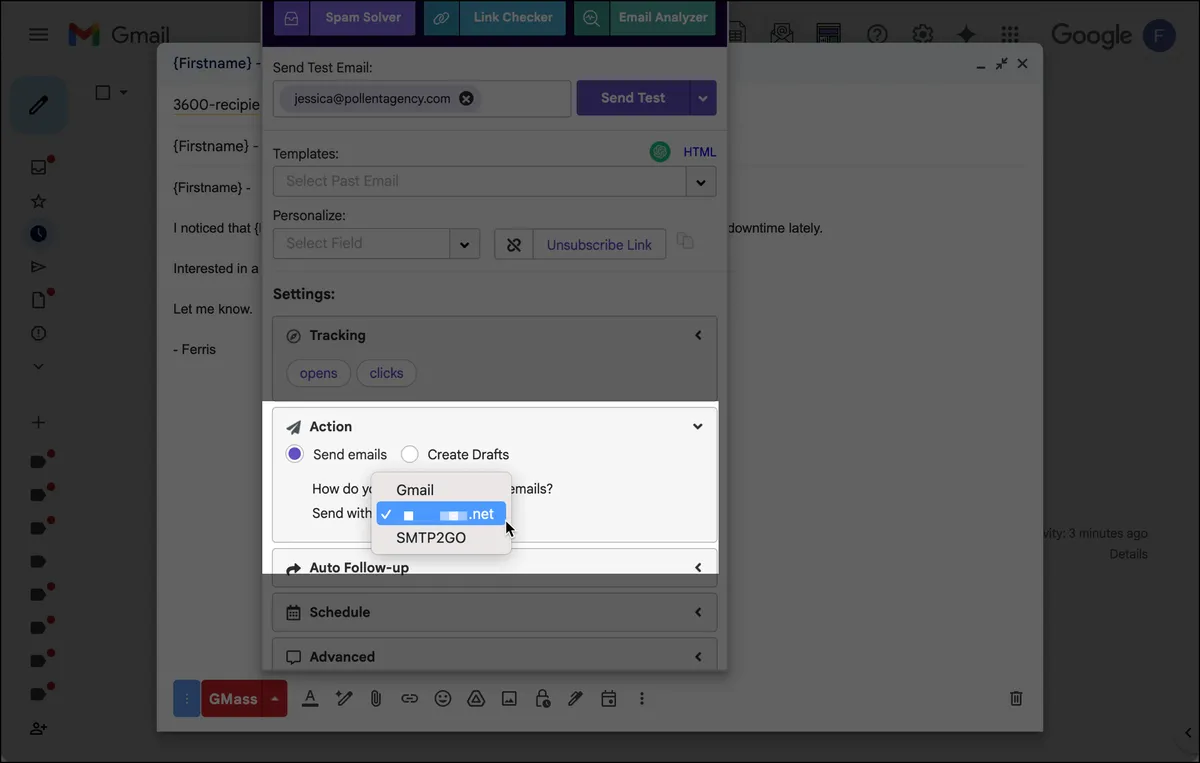Open the Google account avatar F

tap(1159, 35)
